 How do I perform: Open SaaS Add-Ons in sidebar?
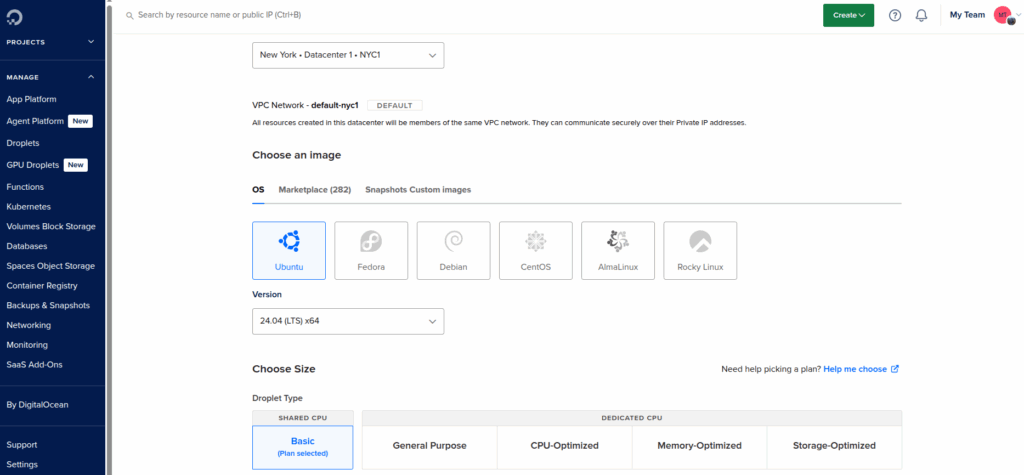click(35, 365)
